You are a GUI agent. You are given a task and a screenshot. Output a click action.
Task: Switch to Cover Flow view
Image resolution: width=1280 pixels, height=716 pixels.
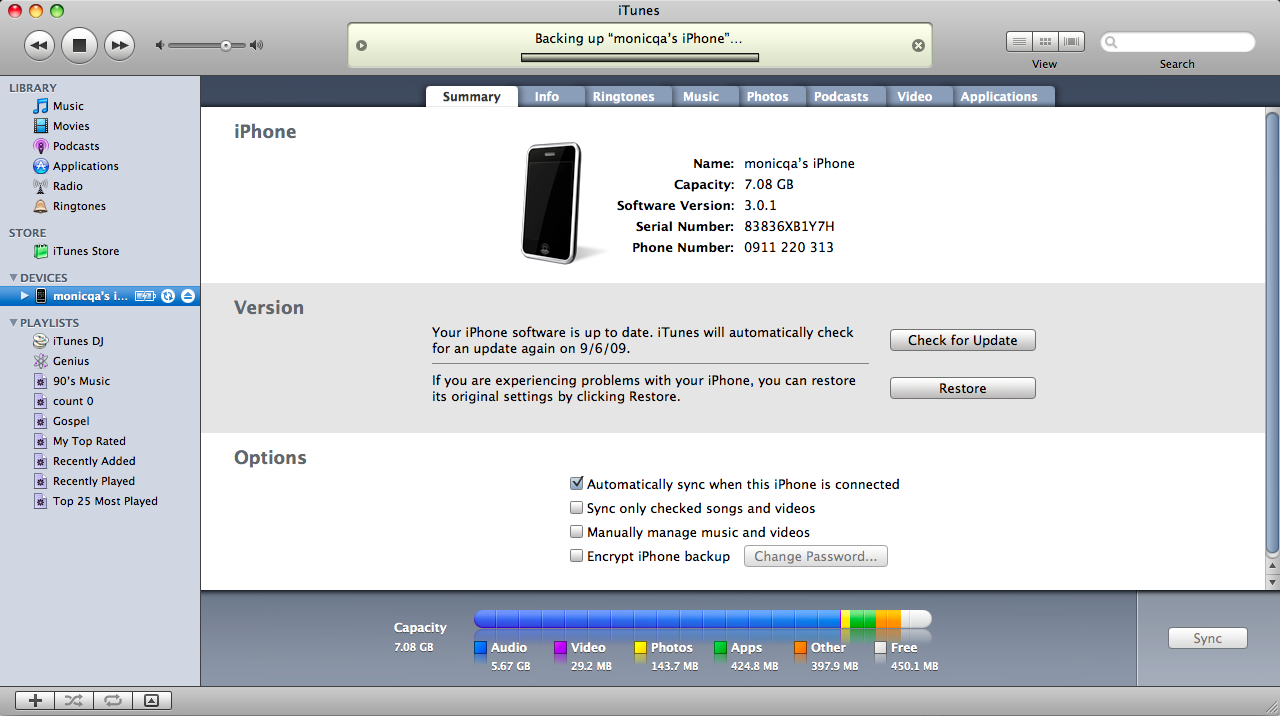click(x=1072, y=42)
